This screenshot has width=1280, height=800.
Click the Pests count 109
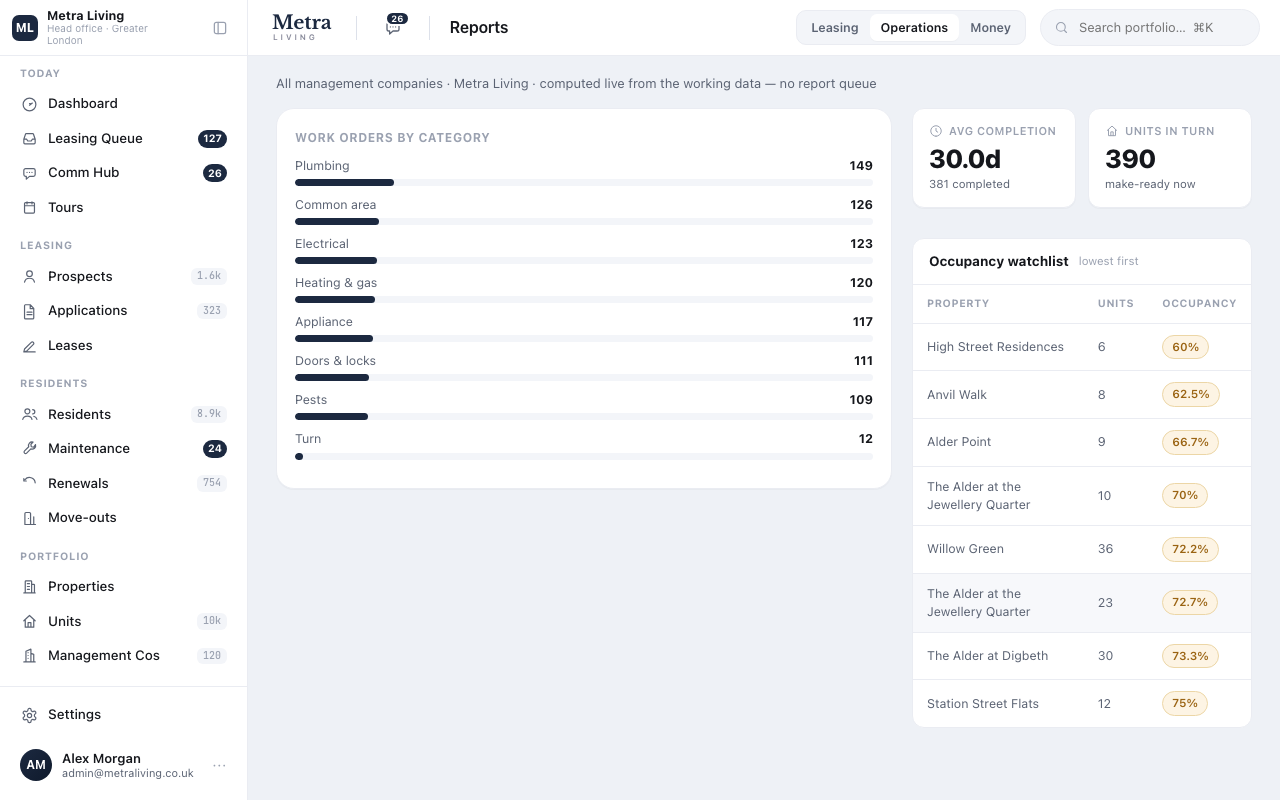[x=861, y=400]
